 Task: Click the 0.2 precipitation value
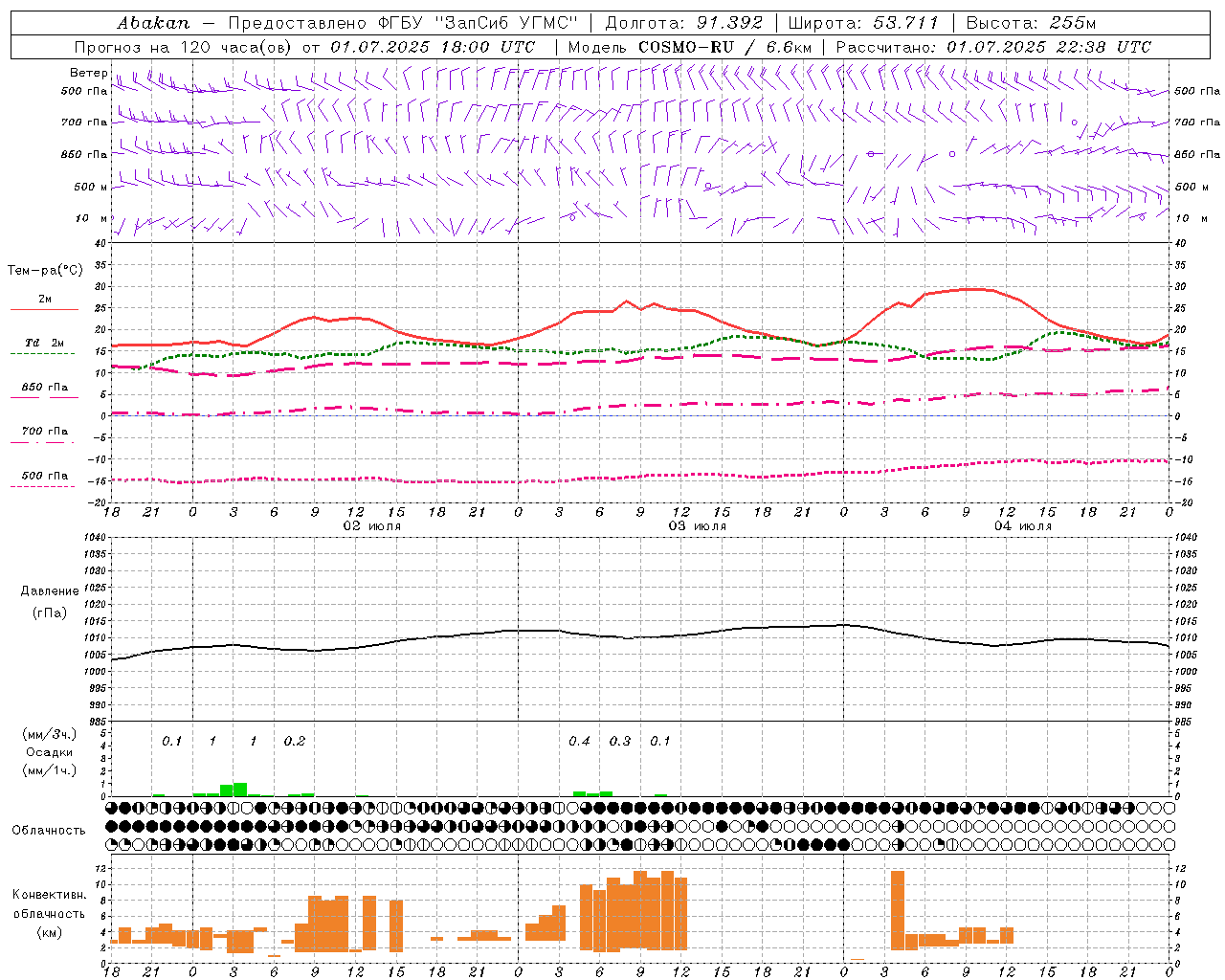(294, 741)
